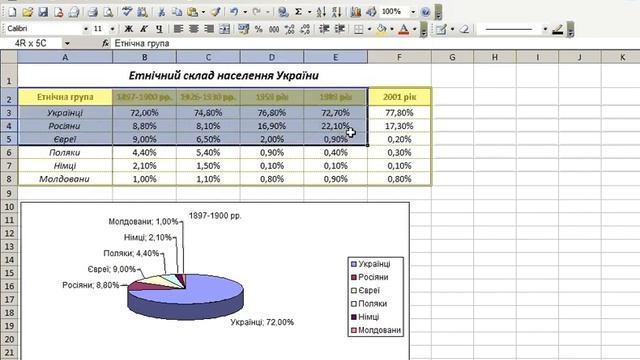Sort ascending with the A-Z icon
Viewport: 640px width, 360px height.
321,12
